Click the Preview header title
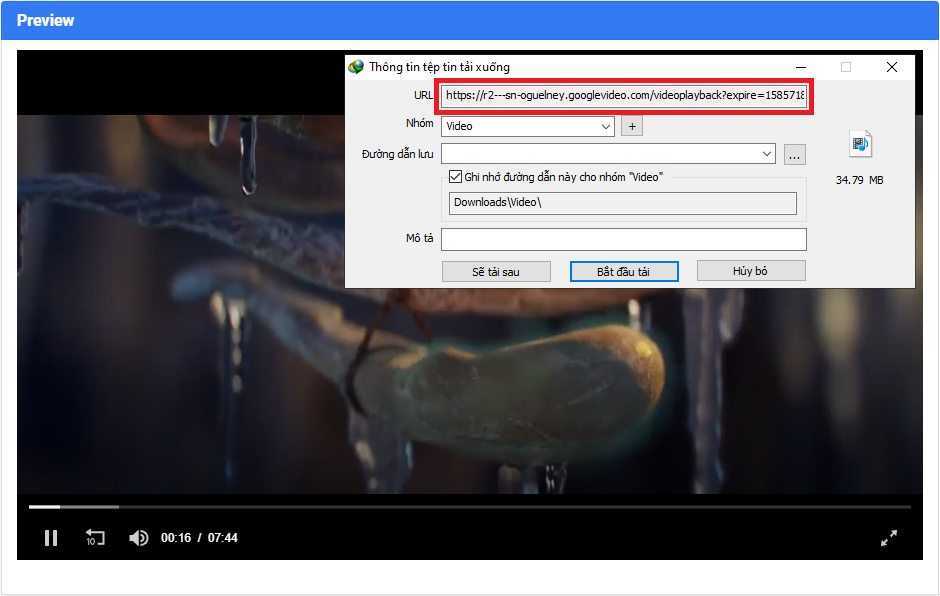Screen dimensions: 940x596 click(x=46, y=20)
